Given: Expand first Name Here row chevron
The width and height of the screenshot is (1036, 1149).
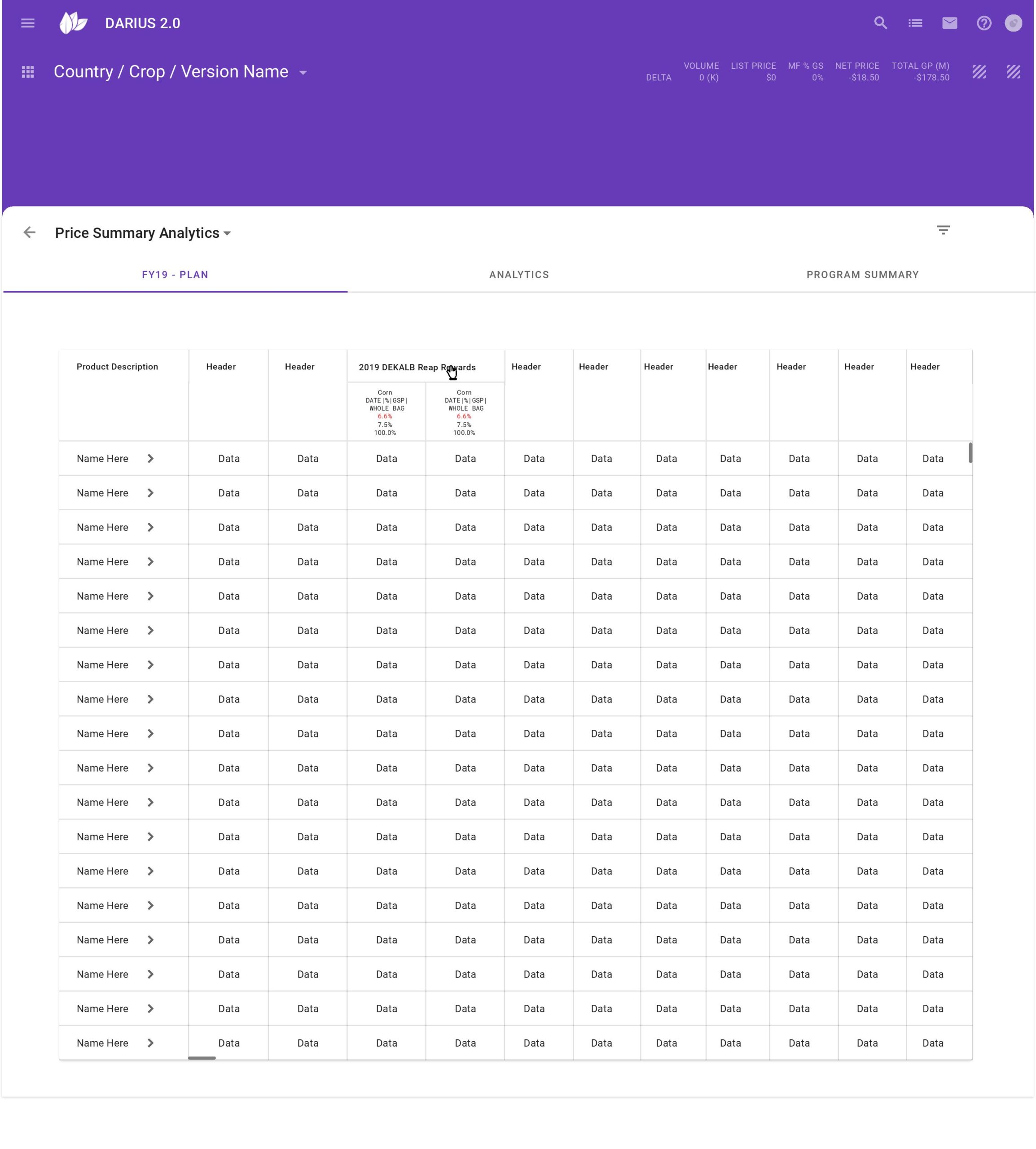Looking at the screenshot, I should click(x=150, y=459).
